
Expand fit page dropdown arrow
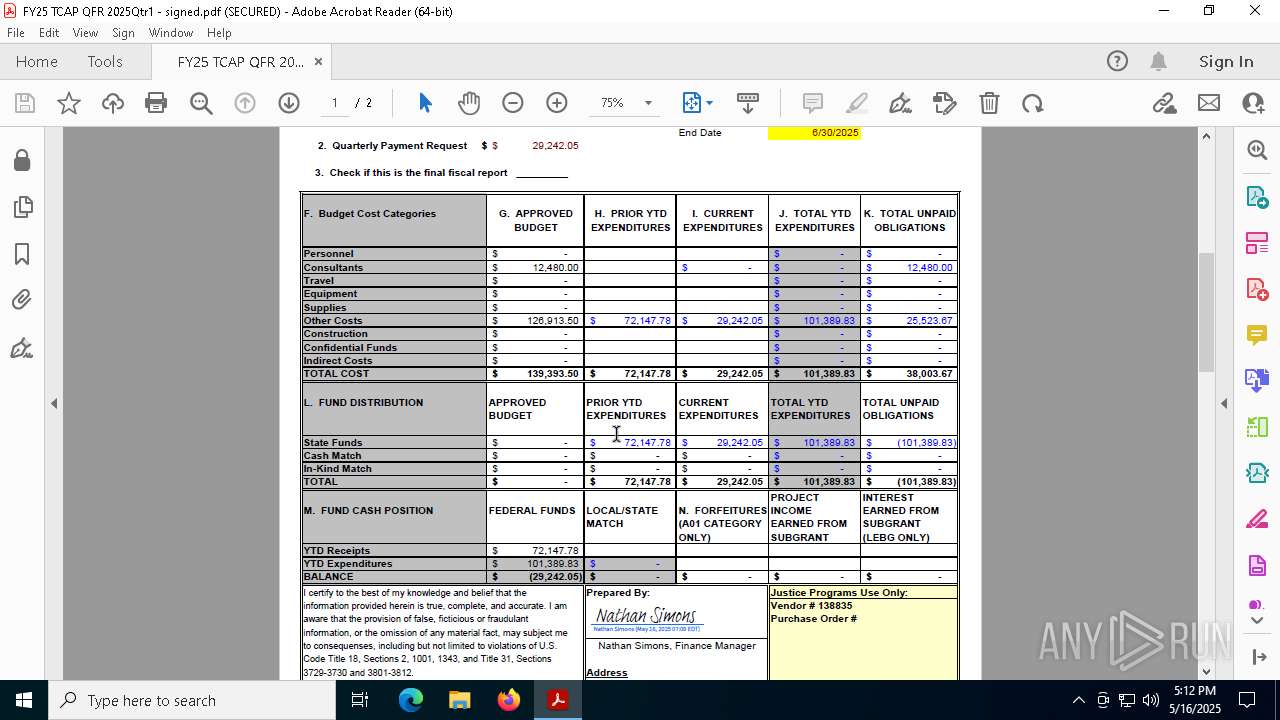[709, 103]
